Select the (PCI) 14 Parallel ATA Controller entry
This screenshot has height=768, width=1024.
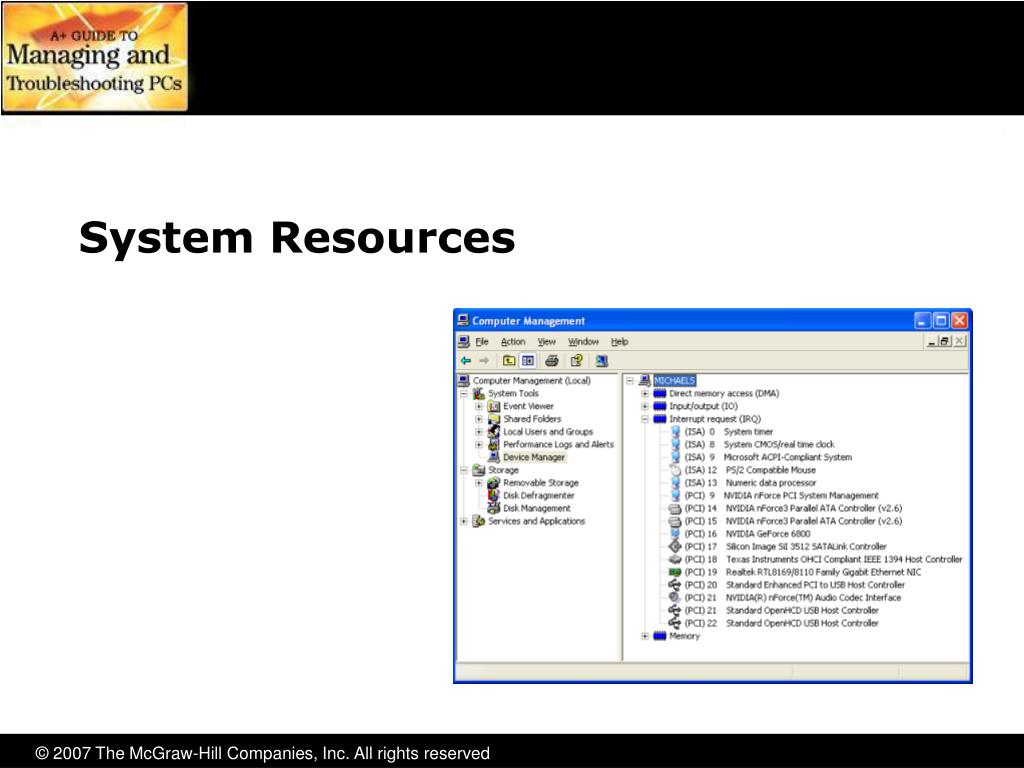coord(793,508)
